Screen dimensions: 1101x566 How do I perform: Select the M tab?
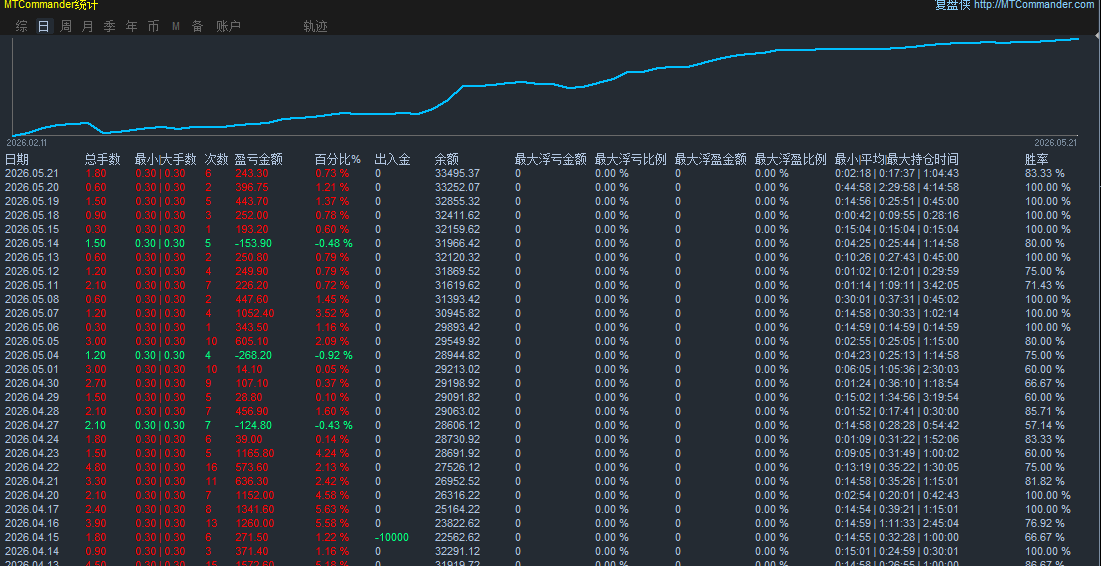(176, 27)
